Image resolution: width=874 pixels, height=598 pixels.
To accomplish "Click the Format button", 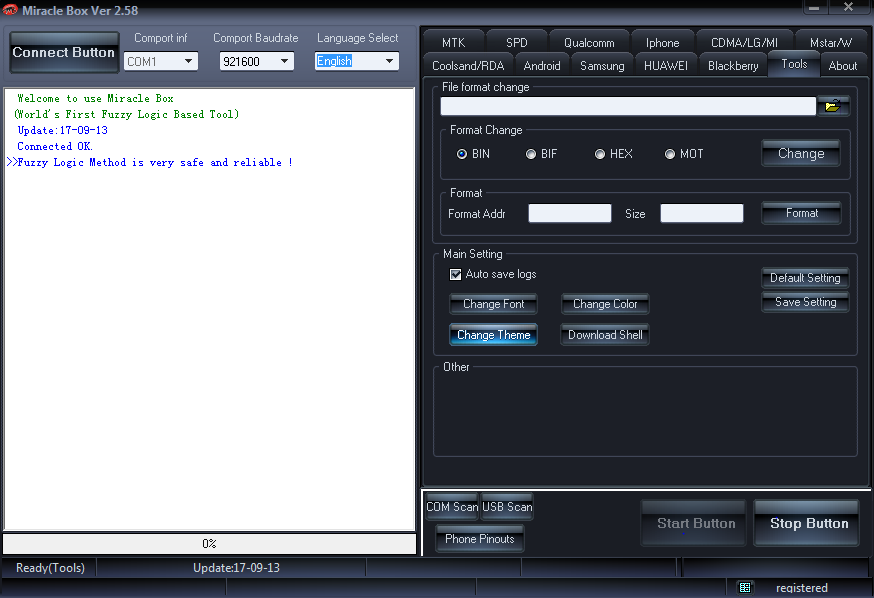I will click(x=802, y=213).
